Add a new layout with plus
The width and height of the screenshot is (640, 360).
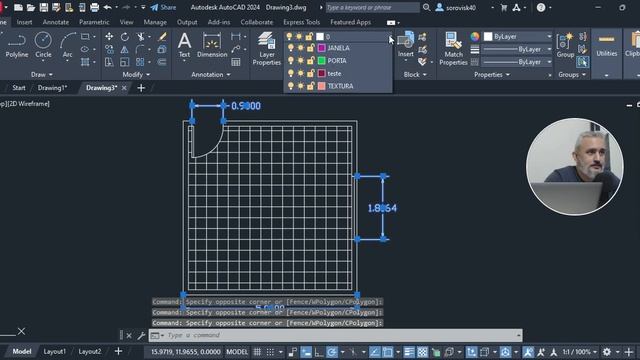coord(118,351)
